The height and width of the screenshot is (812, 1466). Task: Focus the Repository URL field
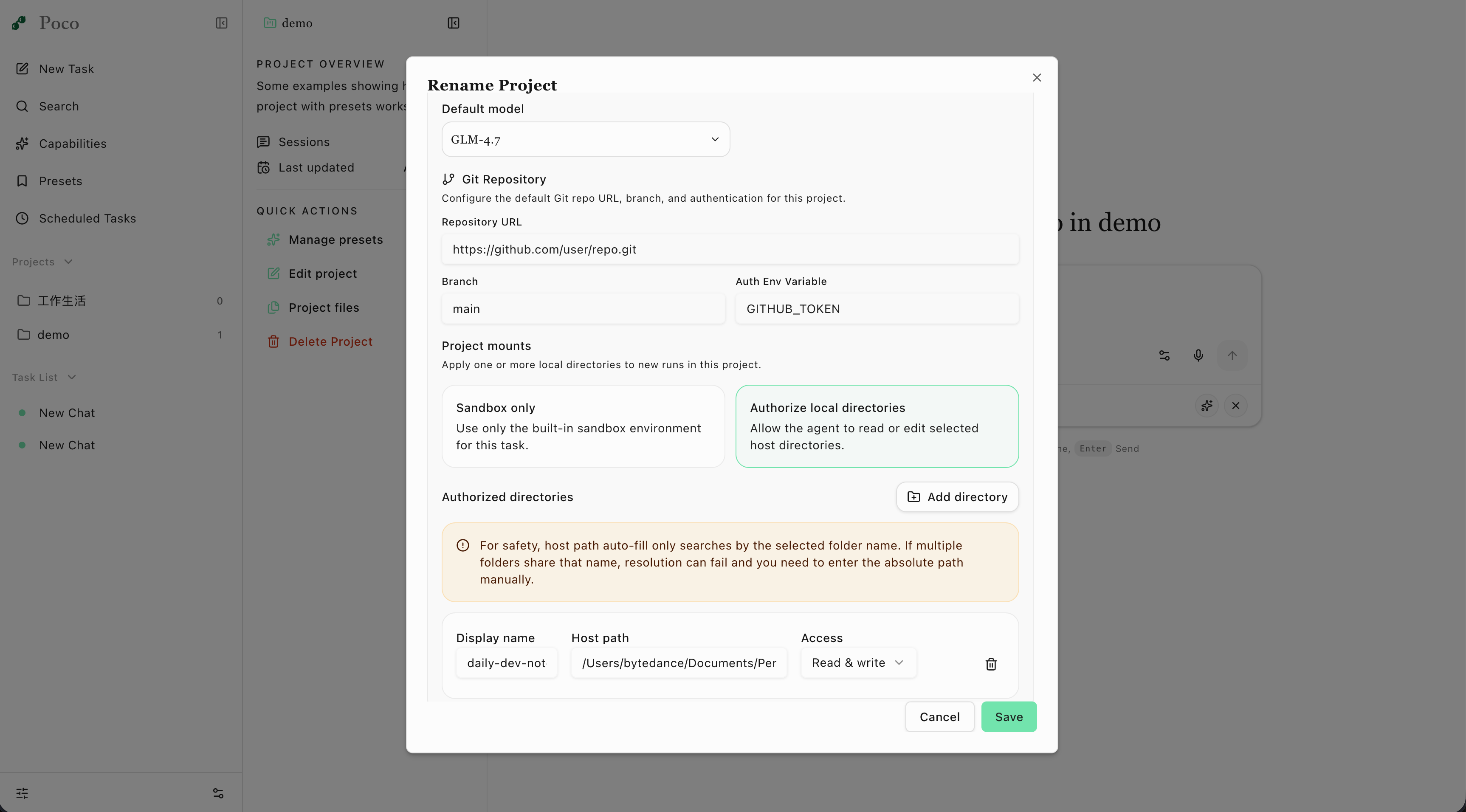[x=730, y=249]
